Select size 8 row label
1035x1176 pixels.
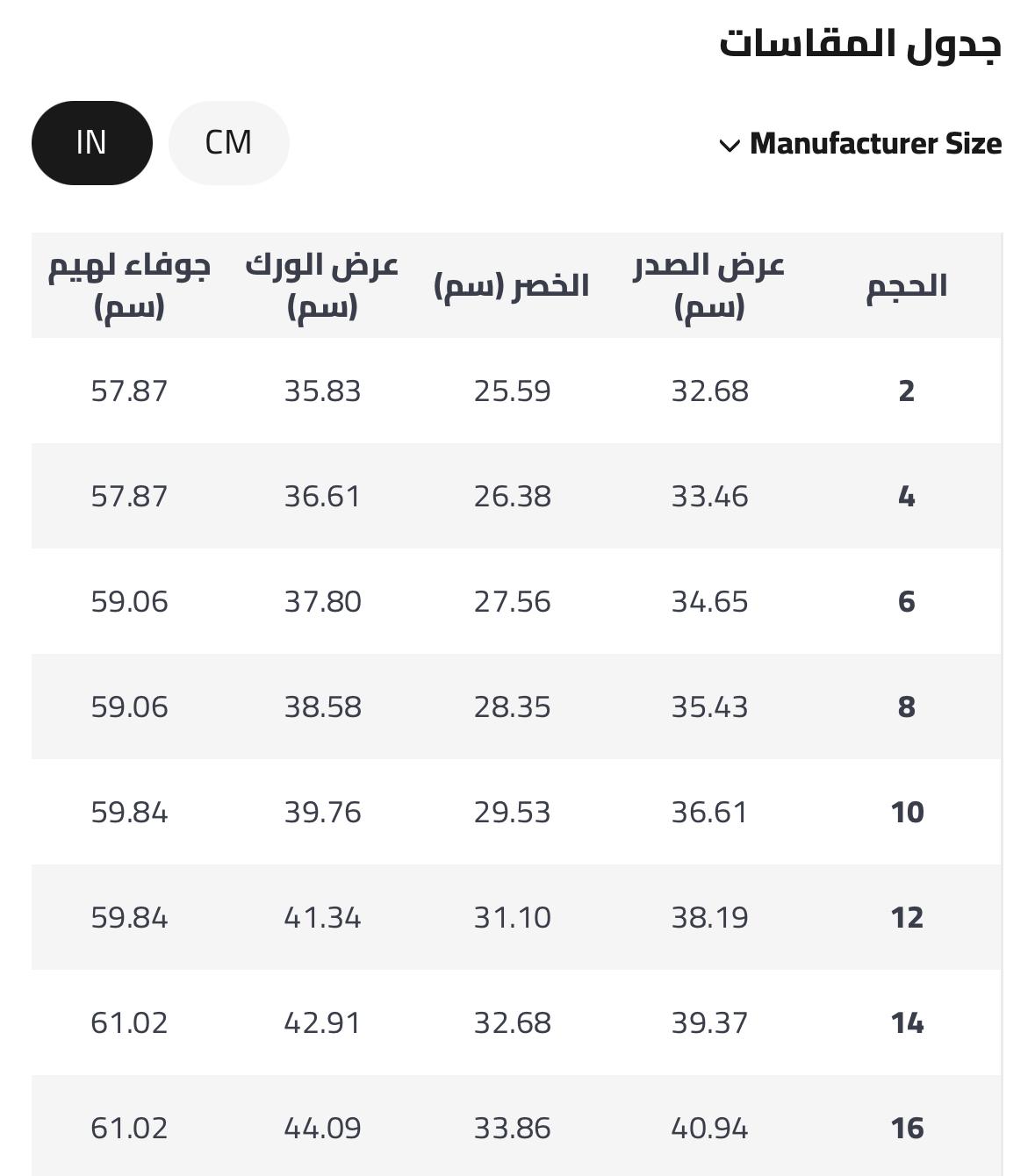[906, 707]
